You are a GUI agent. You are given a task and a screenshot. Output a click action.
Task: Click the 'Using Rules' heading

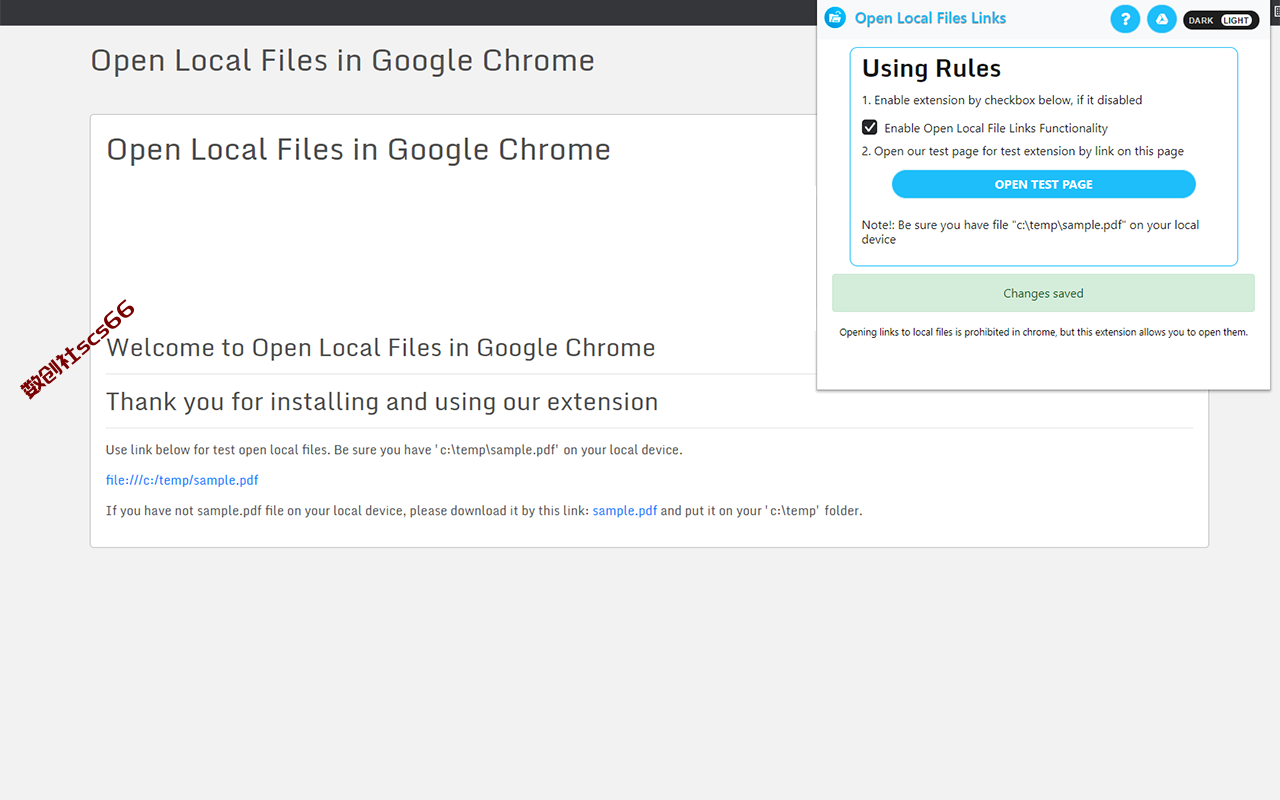(x=931, y=68)
